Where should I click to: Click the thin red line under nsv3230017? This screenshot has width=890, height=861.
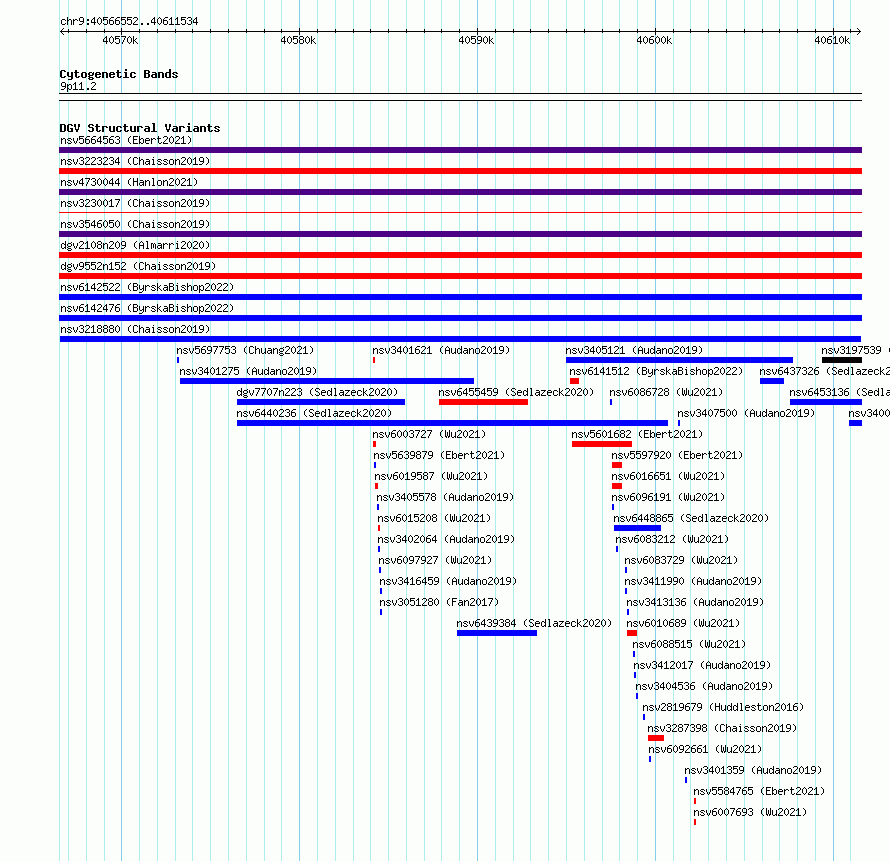coord(460,213)
